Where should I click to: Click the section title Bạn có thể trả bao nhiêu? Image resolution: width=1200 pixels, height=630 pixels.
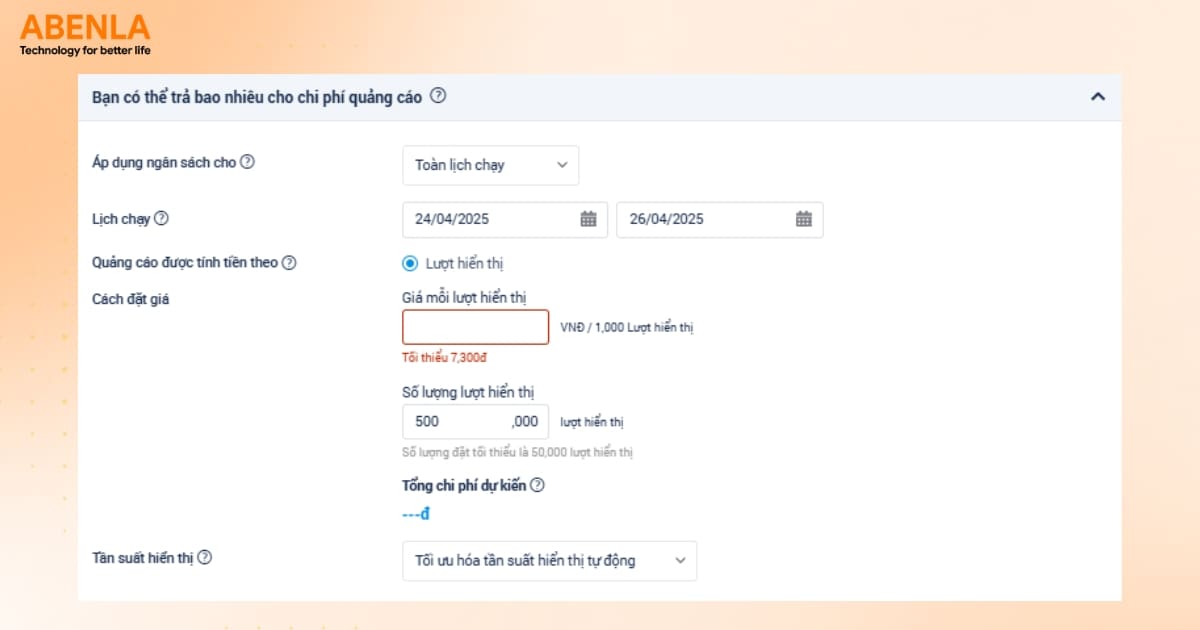pos(257,97)
